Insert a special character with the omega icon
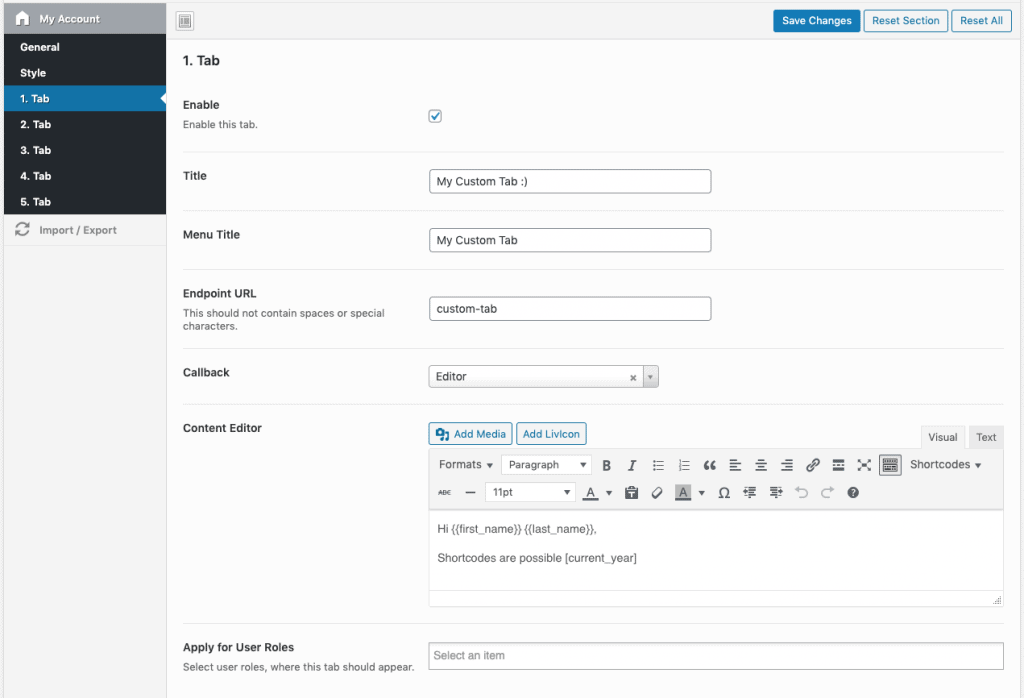The image size is (1024, 698). coord(724,493)
